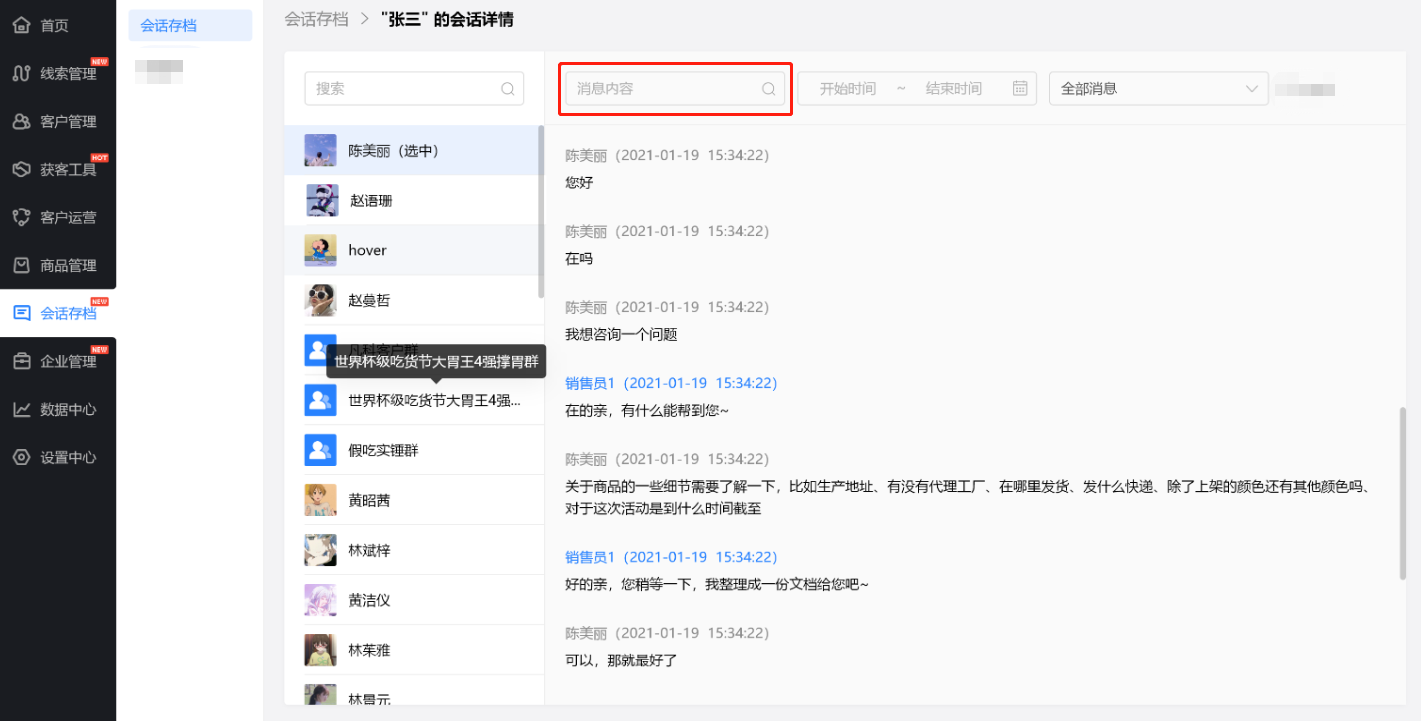Click the 消息内容 search field
The image size is (1421, 721).
click(665, 88)
